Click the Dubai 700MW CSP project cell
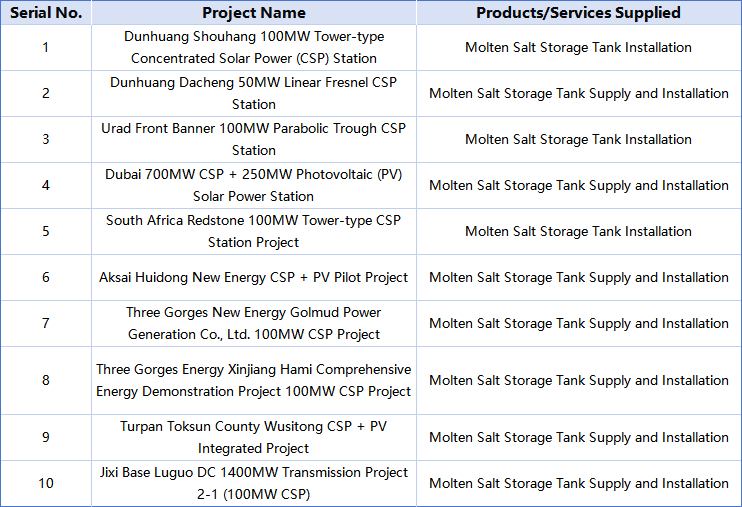 click(253, 185)
